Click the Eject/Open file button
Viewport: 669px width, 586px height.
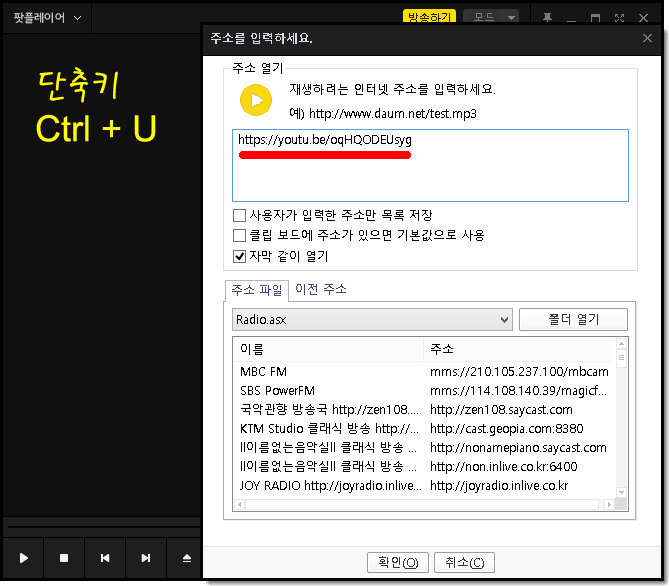point(186,558)
